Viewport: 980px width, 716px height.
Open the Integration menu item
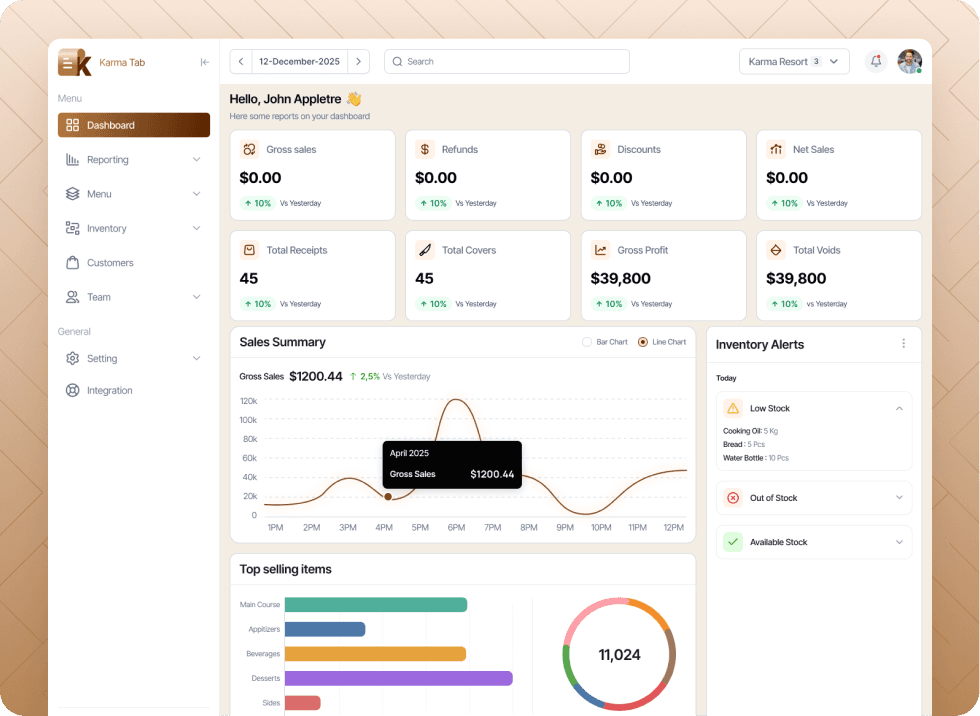[134, 390]
